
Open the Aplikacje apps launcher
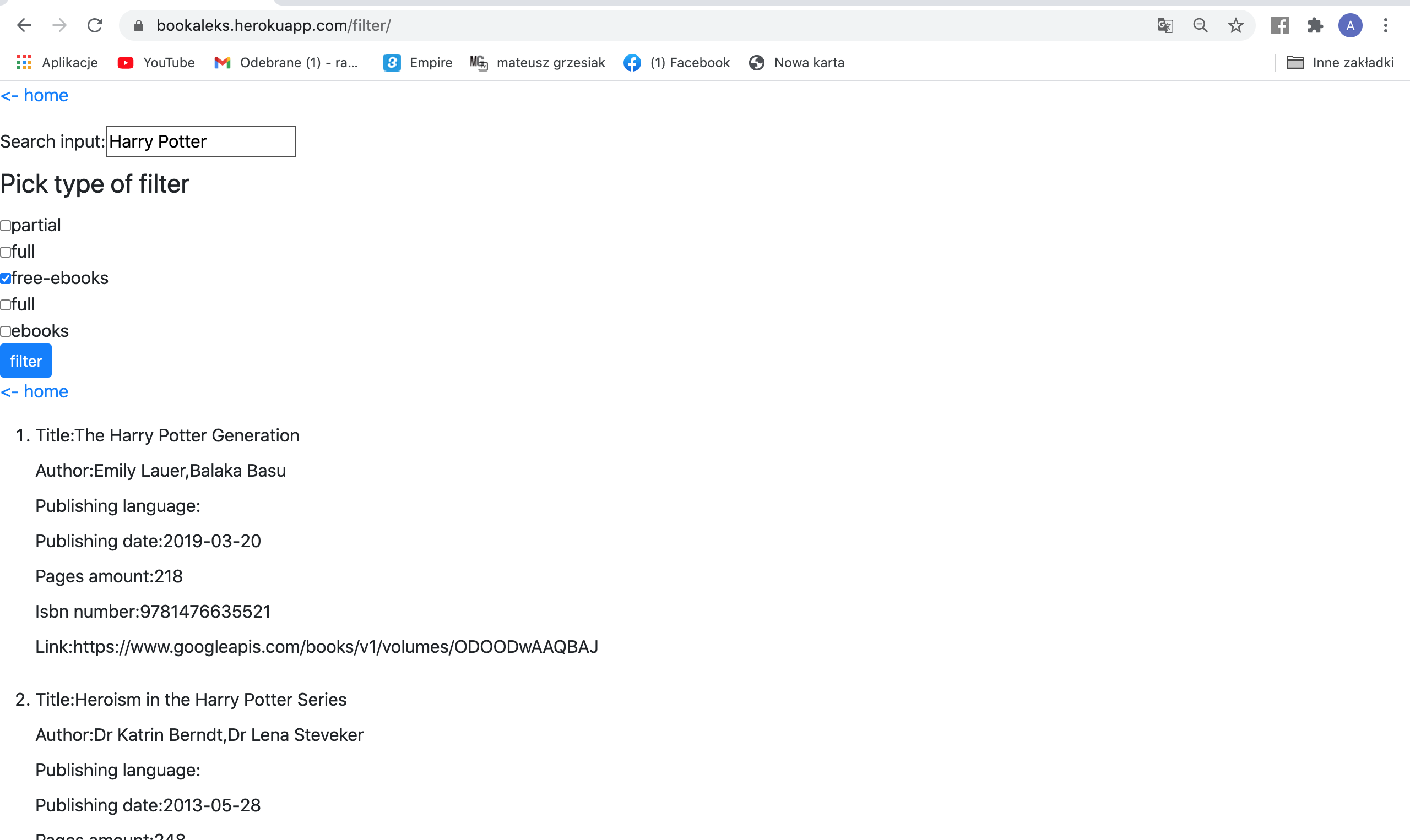[x=57, y=62]
